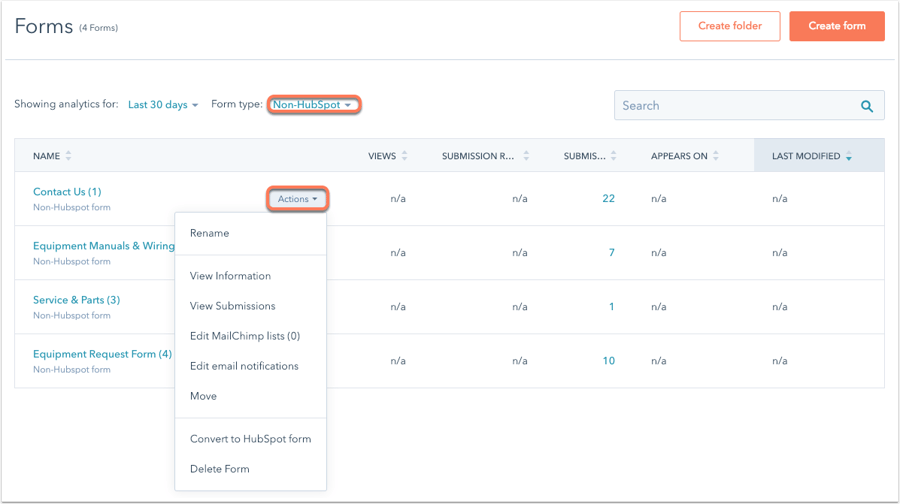Click the LAST MODIFIED column header text
Screen dimensions: 900x504
(x=806, y=156)
